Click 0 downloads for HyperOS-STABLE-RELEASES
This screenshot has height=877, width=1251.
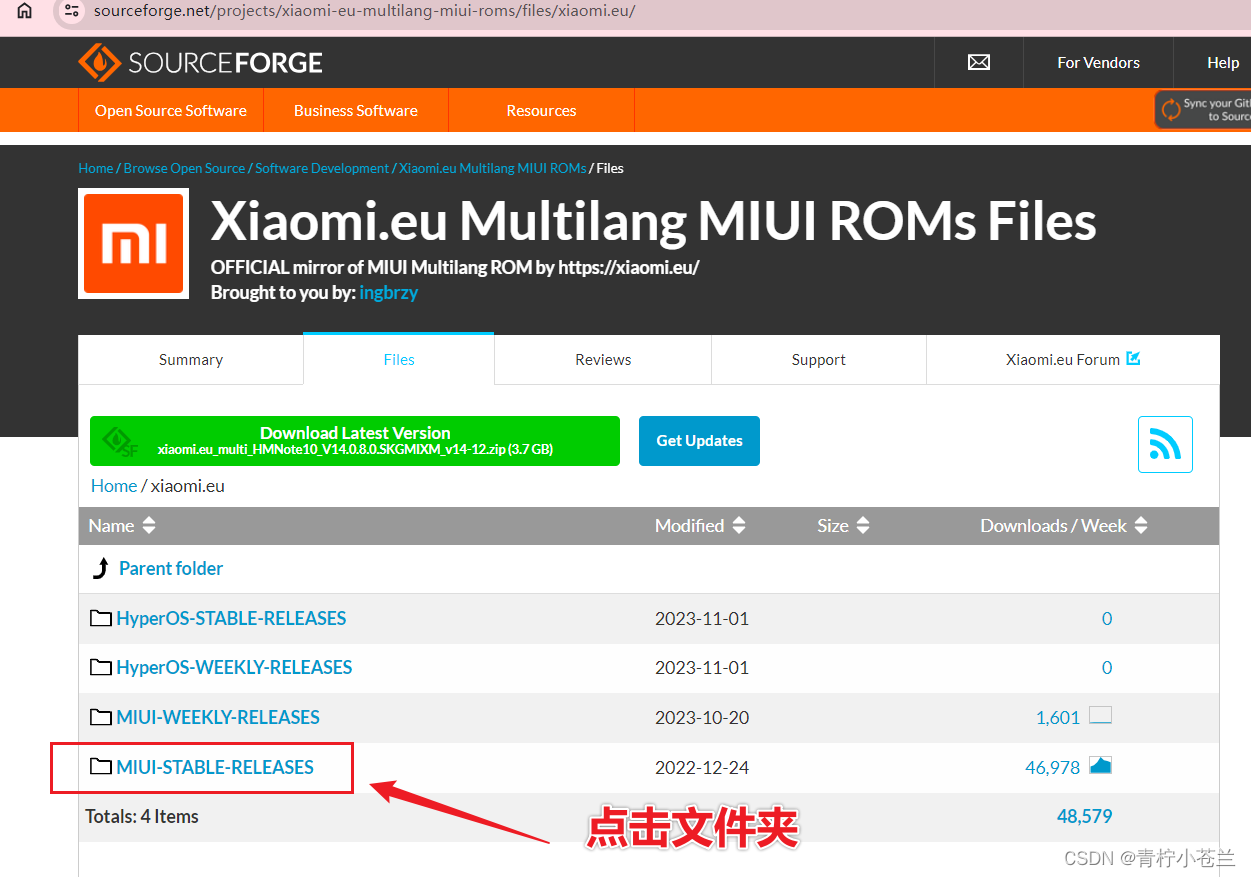click(1107, 619)
